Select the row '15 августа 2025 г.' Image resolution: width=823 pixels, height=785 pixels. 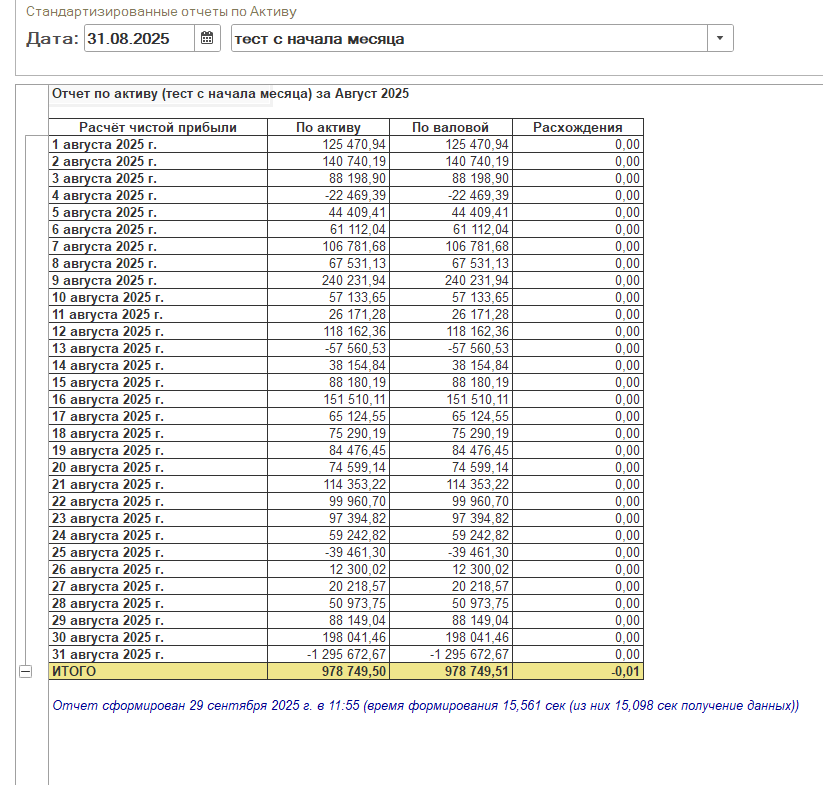(346, 383)
